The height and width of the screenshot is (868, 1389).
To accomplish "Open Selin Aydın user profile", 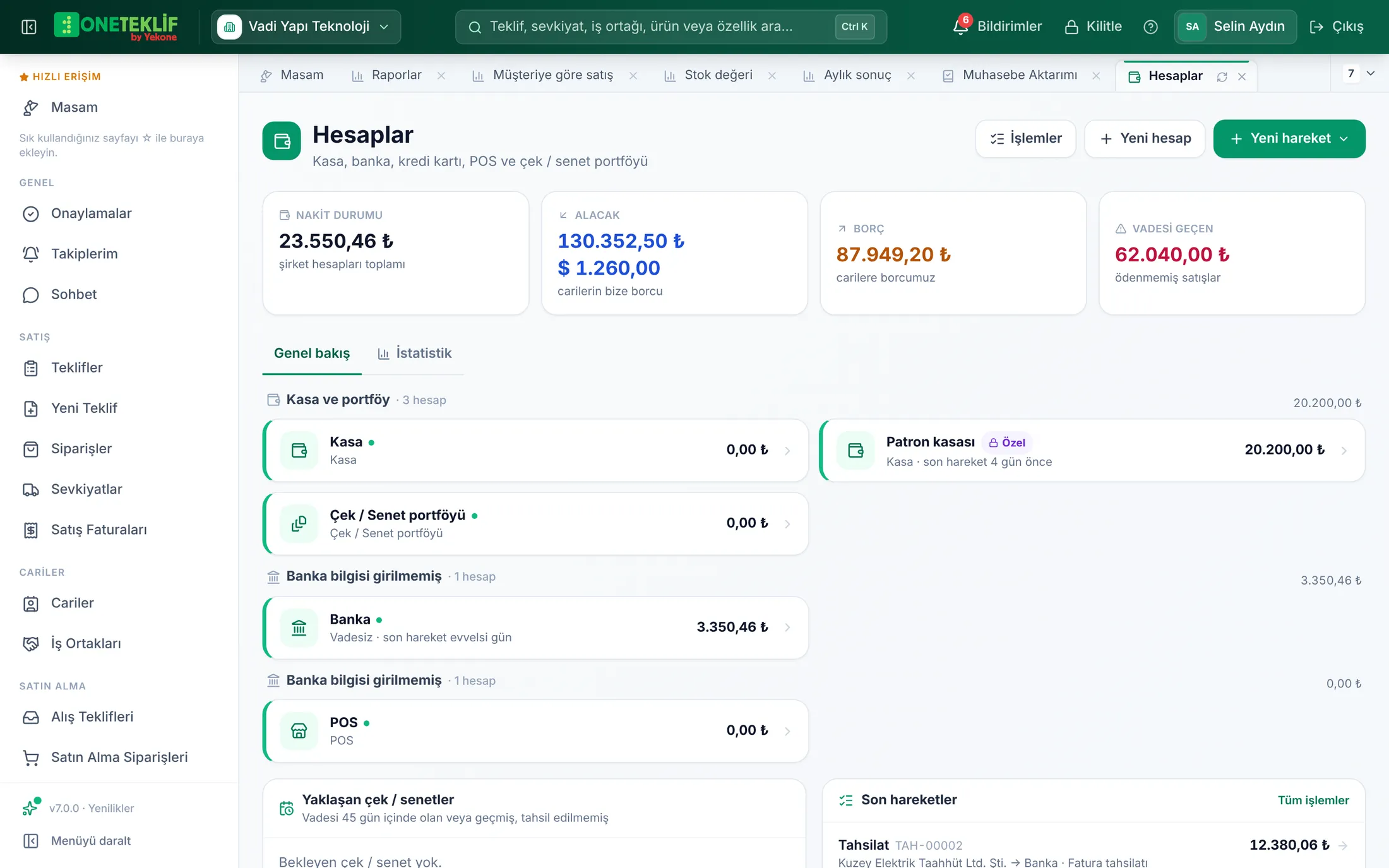I will pos(1235,27).
